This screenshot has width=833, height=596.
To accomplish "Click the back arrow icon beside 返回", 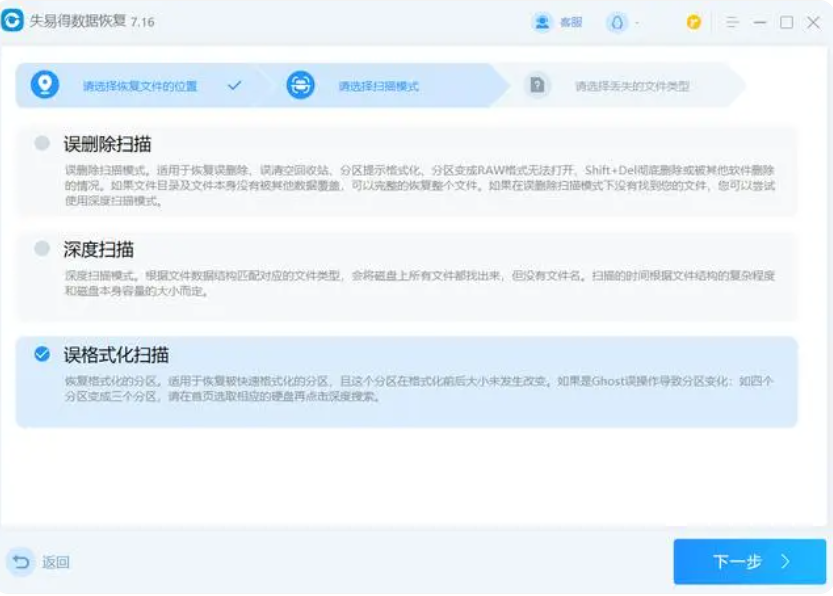I will point(20,562).
